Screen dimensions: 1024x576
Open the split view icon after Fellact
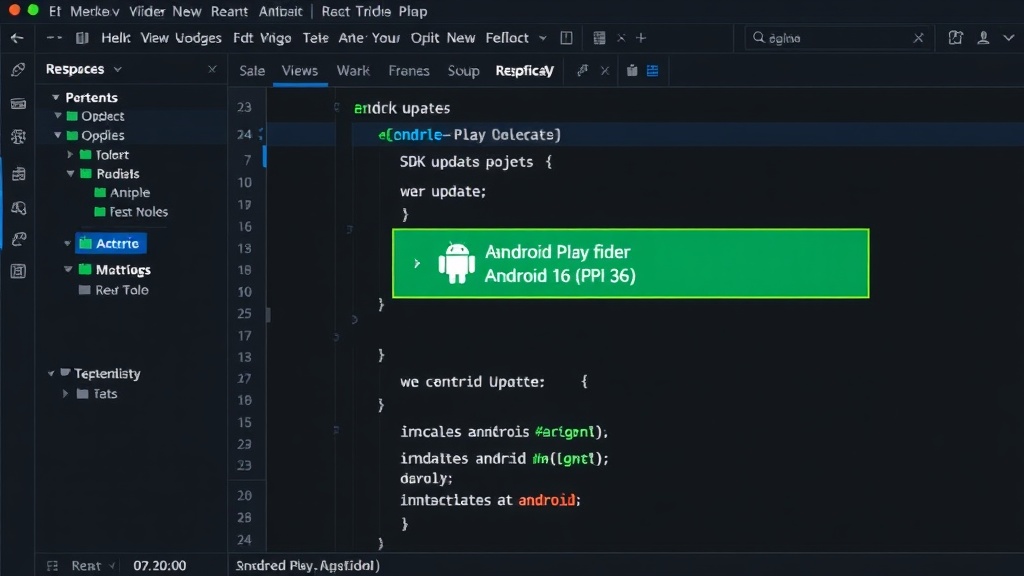click(x=566, y=38)
